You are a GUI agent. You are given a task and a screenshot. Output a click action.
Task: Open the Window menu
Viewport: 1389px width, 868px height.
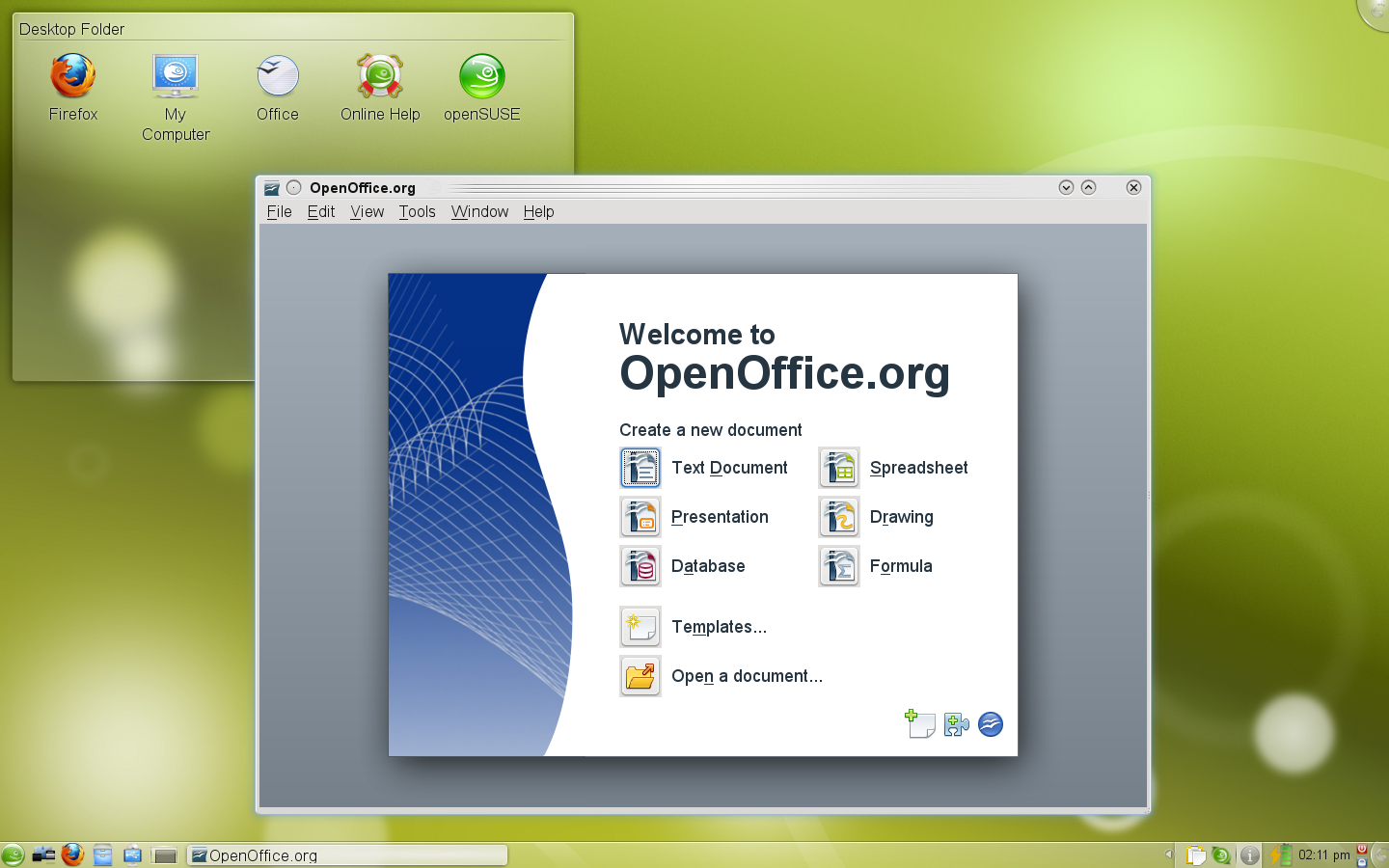tap(479, 211)
